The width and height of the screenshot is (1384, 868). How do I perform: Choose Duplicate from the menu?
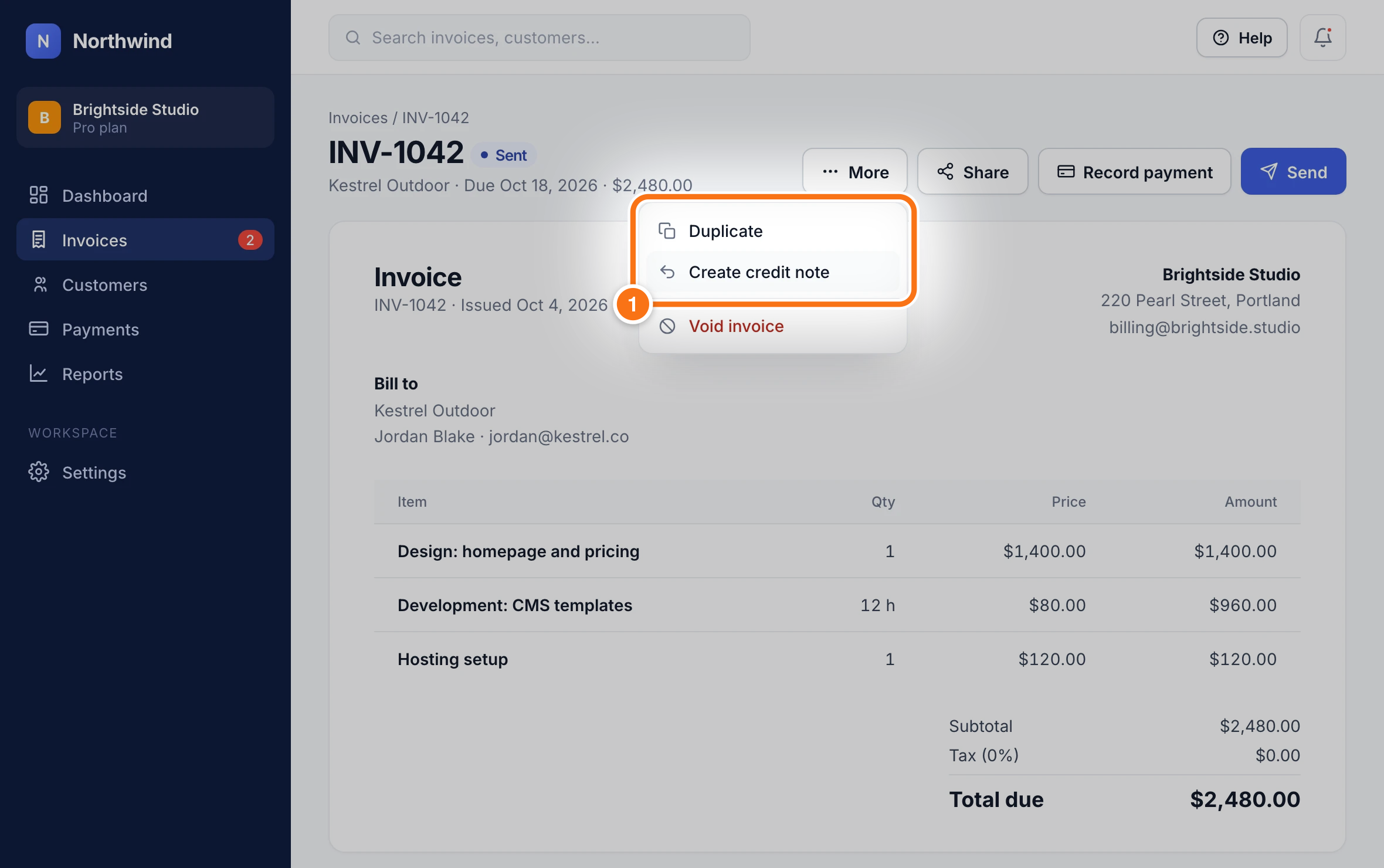tap(773, 230)
